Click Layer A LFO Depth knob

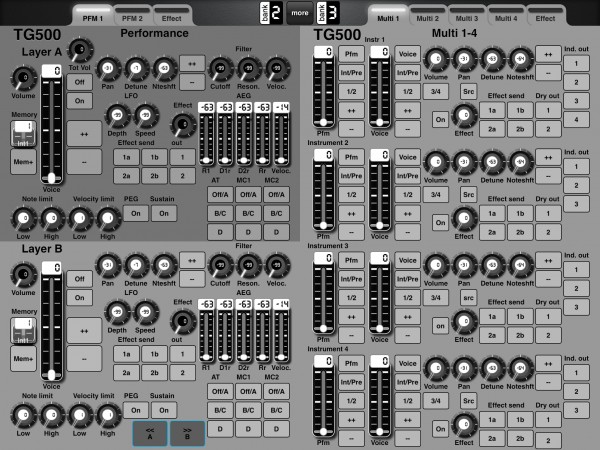pyautogui.click(x=117, y=116)
